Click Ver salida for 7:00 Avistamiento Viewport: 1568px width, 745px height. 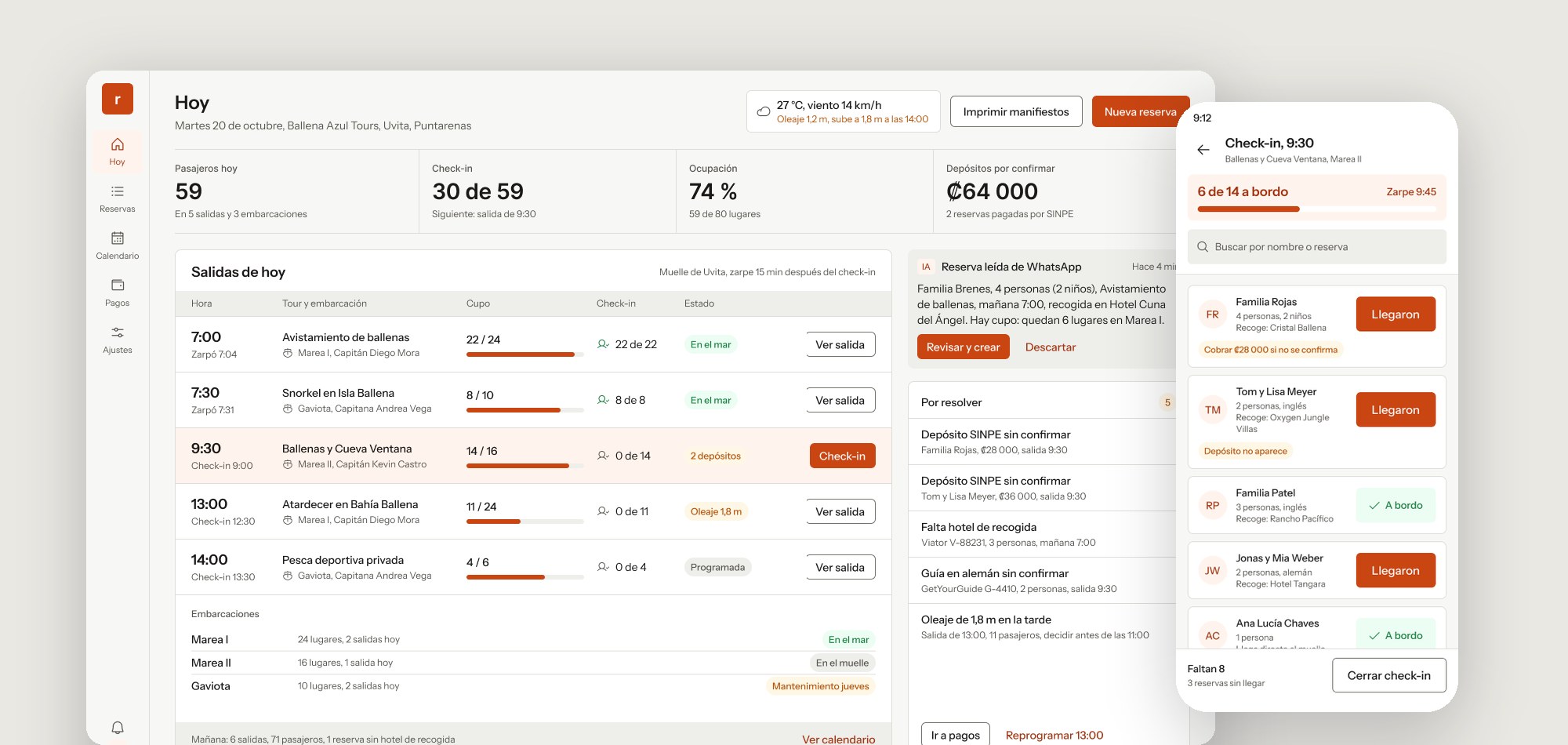tap(840, 344)
